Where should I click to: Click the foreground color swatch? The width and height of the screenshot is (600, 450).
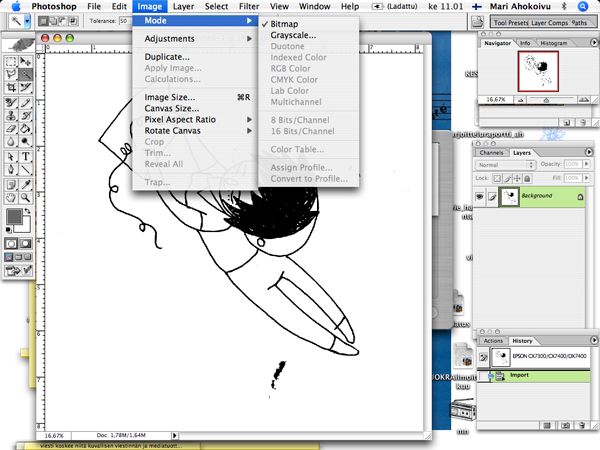coord(14,217)
